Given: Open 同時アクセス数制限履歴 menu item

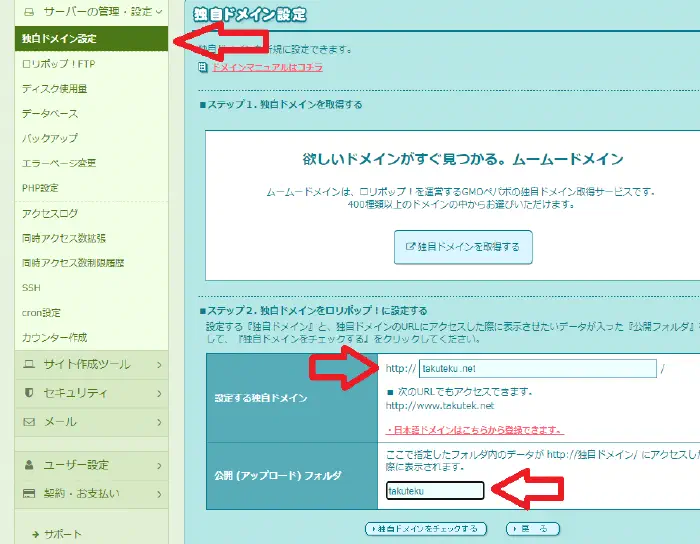Looking at the screenshot, I should 73,263.
